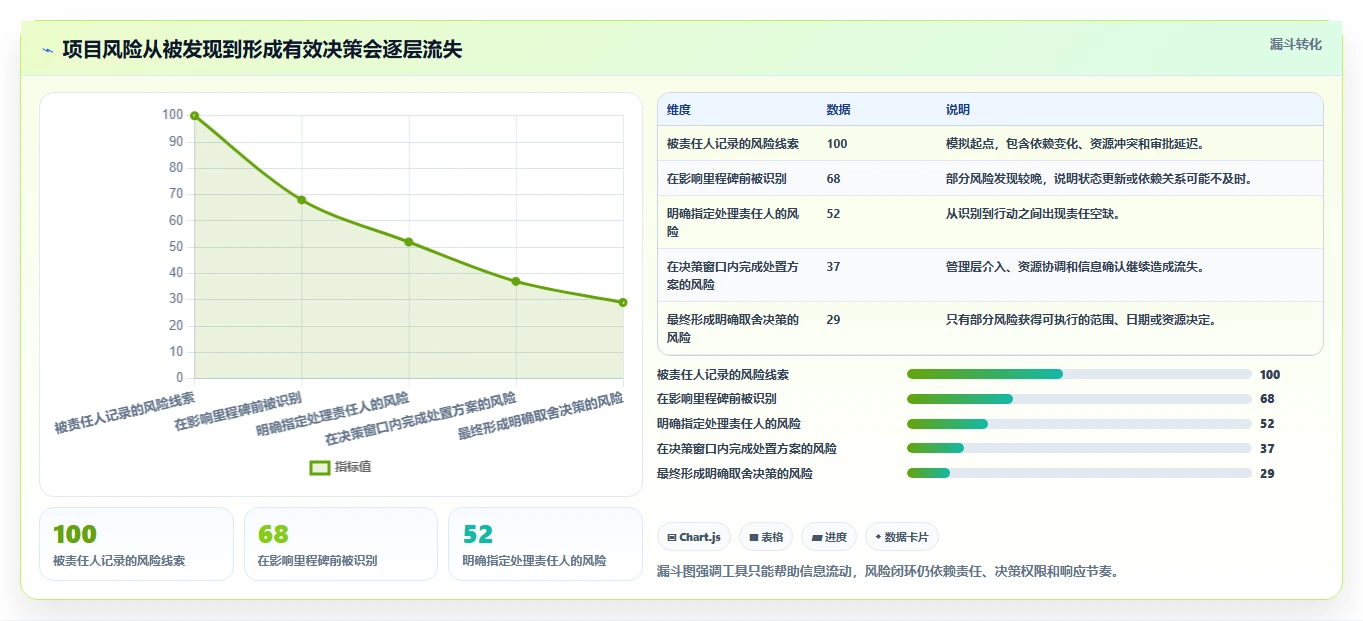1363x621 pixels.
Task: Click progress value 52
Action: coord(1267,424)
